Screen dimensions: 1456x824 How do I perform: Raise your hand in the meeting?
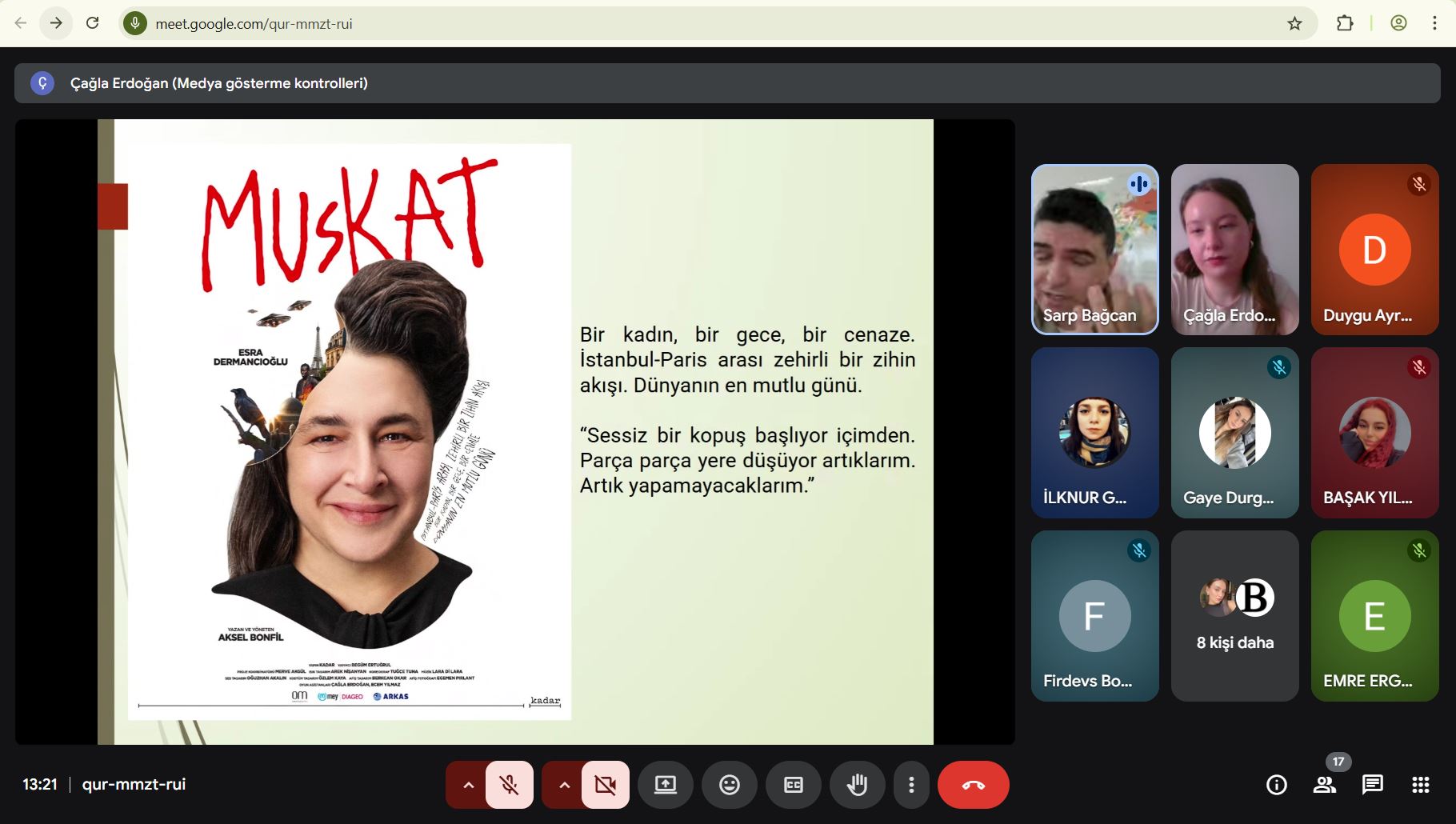point(857,785)
